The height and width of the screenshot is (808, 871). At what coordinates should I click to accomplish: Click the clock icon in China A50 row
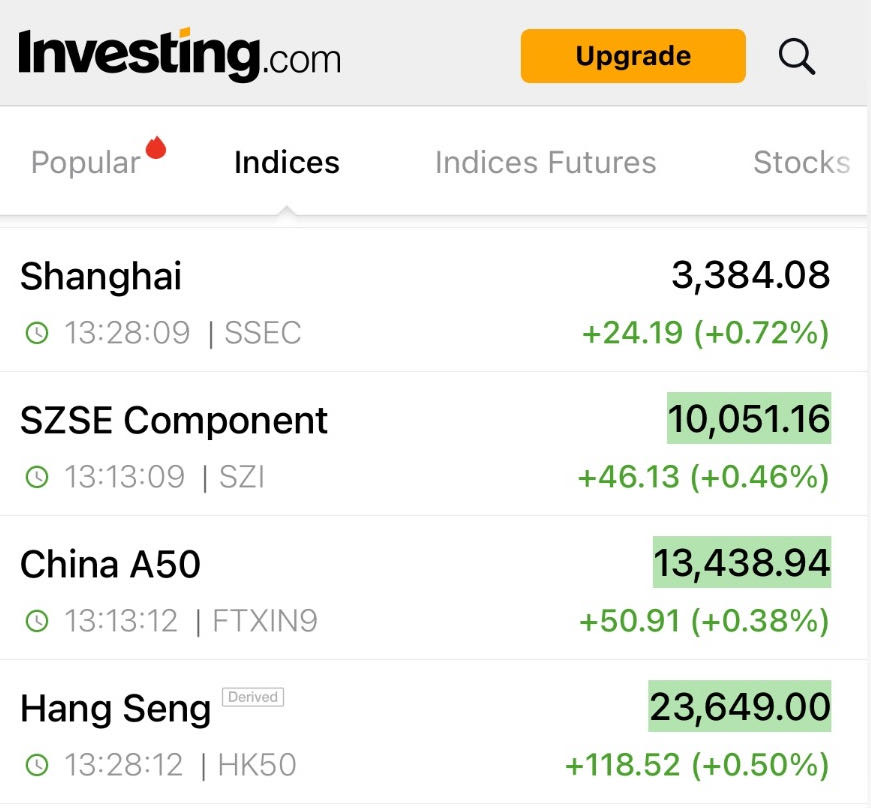pyautogui.click(x=37, y=621)
